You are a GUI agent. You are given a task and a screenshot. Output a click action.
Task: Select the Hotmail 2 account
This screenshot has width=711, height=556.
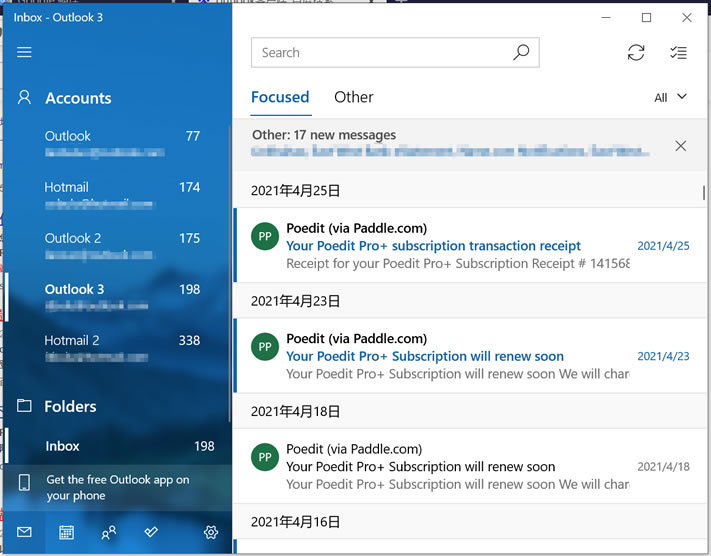[x=117, y=349]
